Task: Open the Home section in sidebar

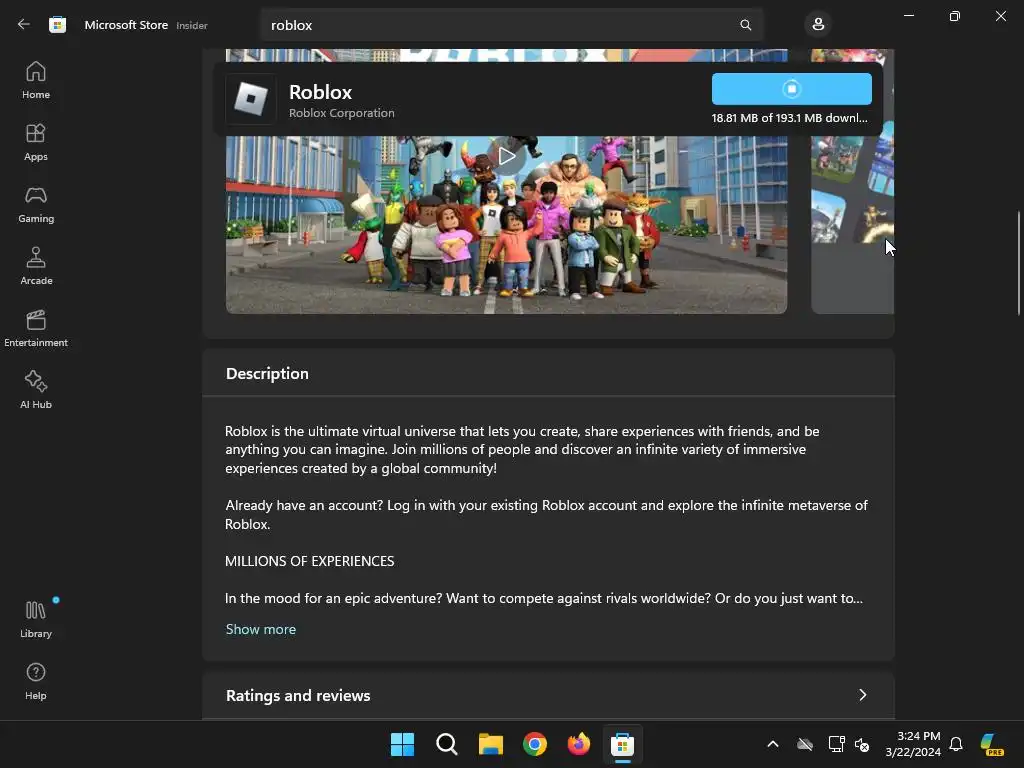Action: tap(36, 80)
